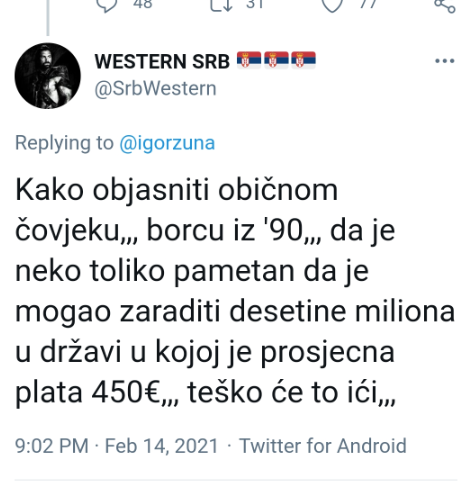
Task: Open WESTERN SRB's profile picture
Action: click(x=48, y=76)
